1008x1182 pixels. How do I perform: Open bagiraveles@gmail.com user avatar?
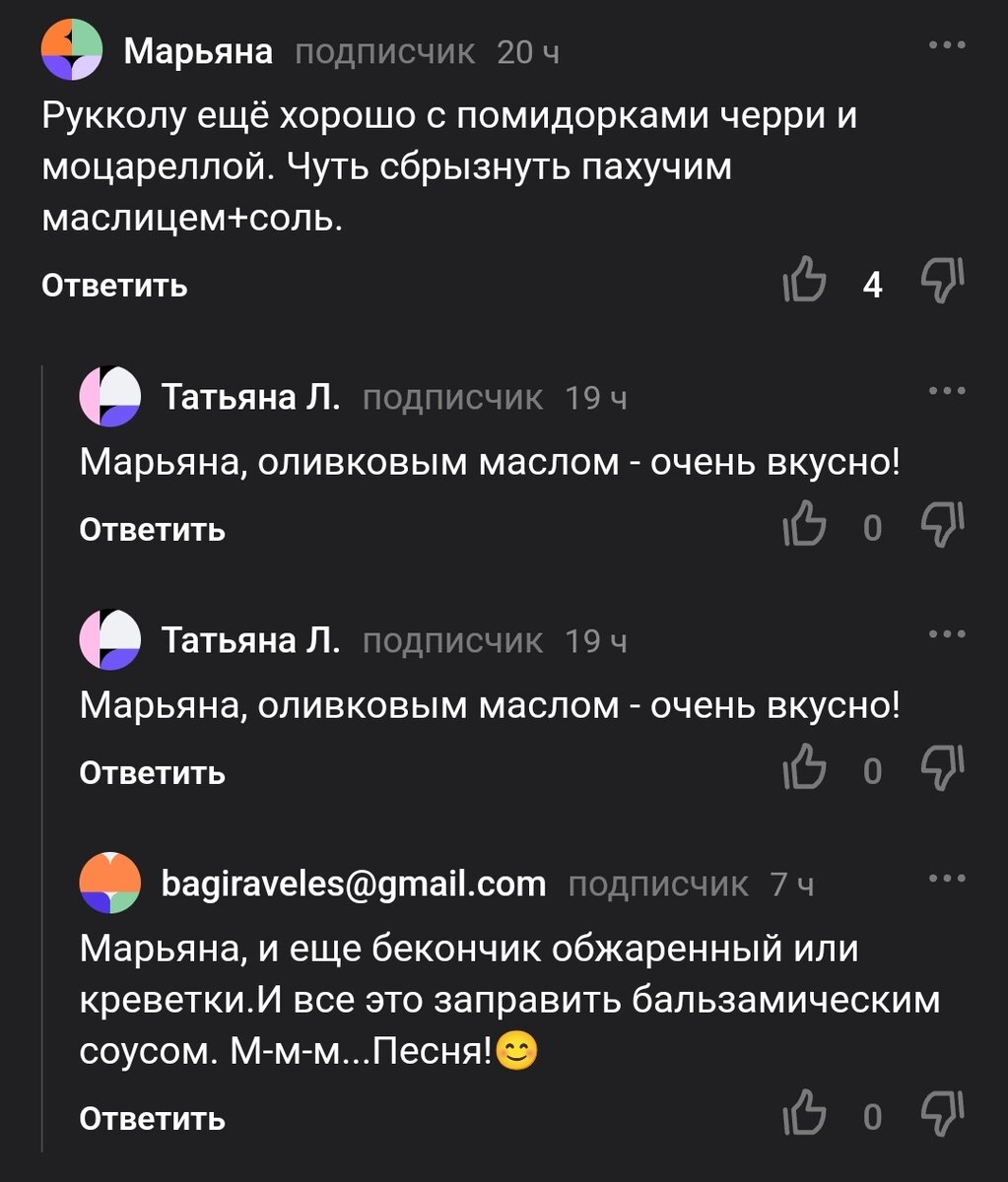tap(110, 884)
